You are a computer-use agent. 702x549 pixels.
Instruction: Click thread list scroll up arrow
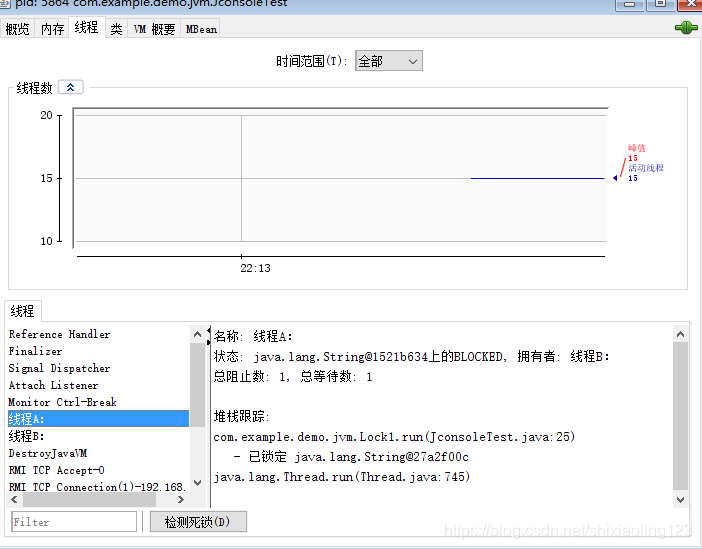coord(197,334)
